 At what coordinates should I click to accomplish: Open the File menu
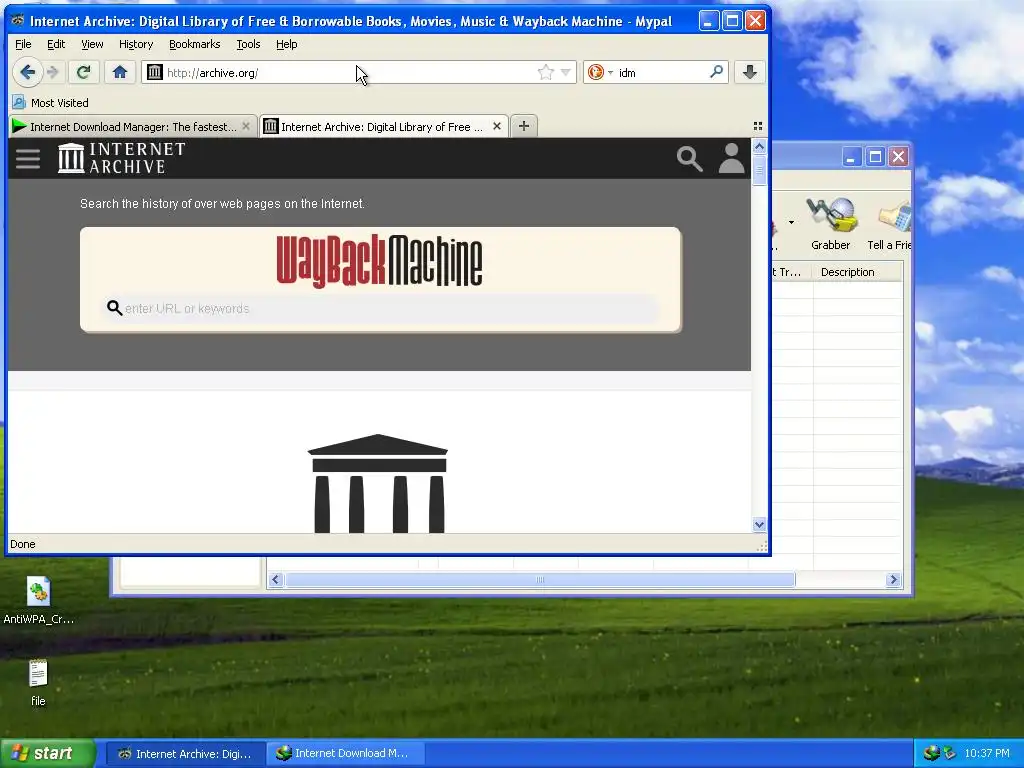coord(23,44)
